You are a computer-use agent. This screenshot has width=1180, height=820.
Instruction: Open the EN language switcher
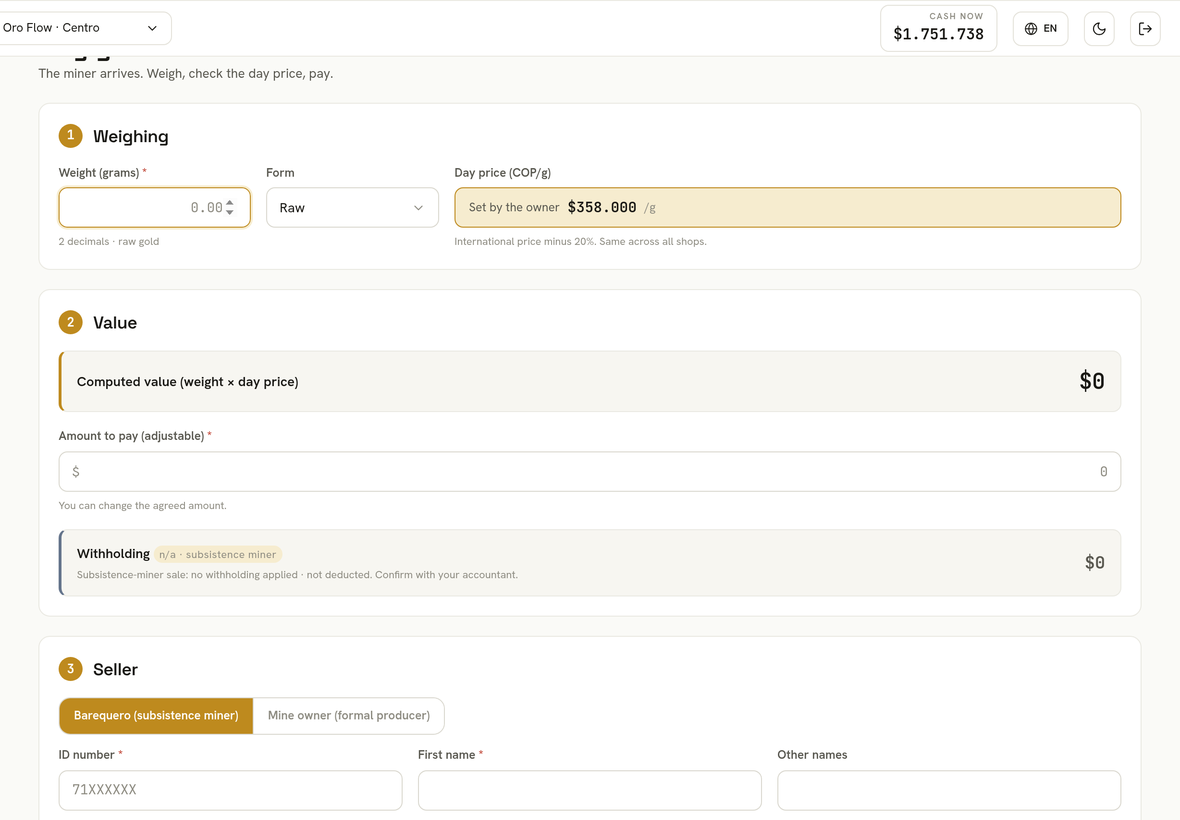pos(1040,29)
